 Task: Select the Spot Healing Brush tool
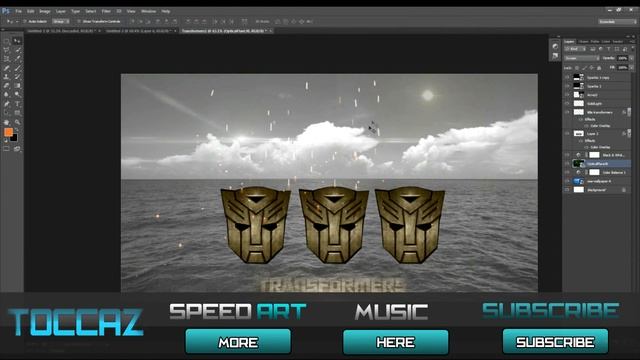tap(7, 68)
